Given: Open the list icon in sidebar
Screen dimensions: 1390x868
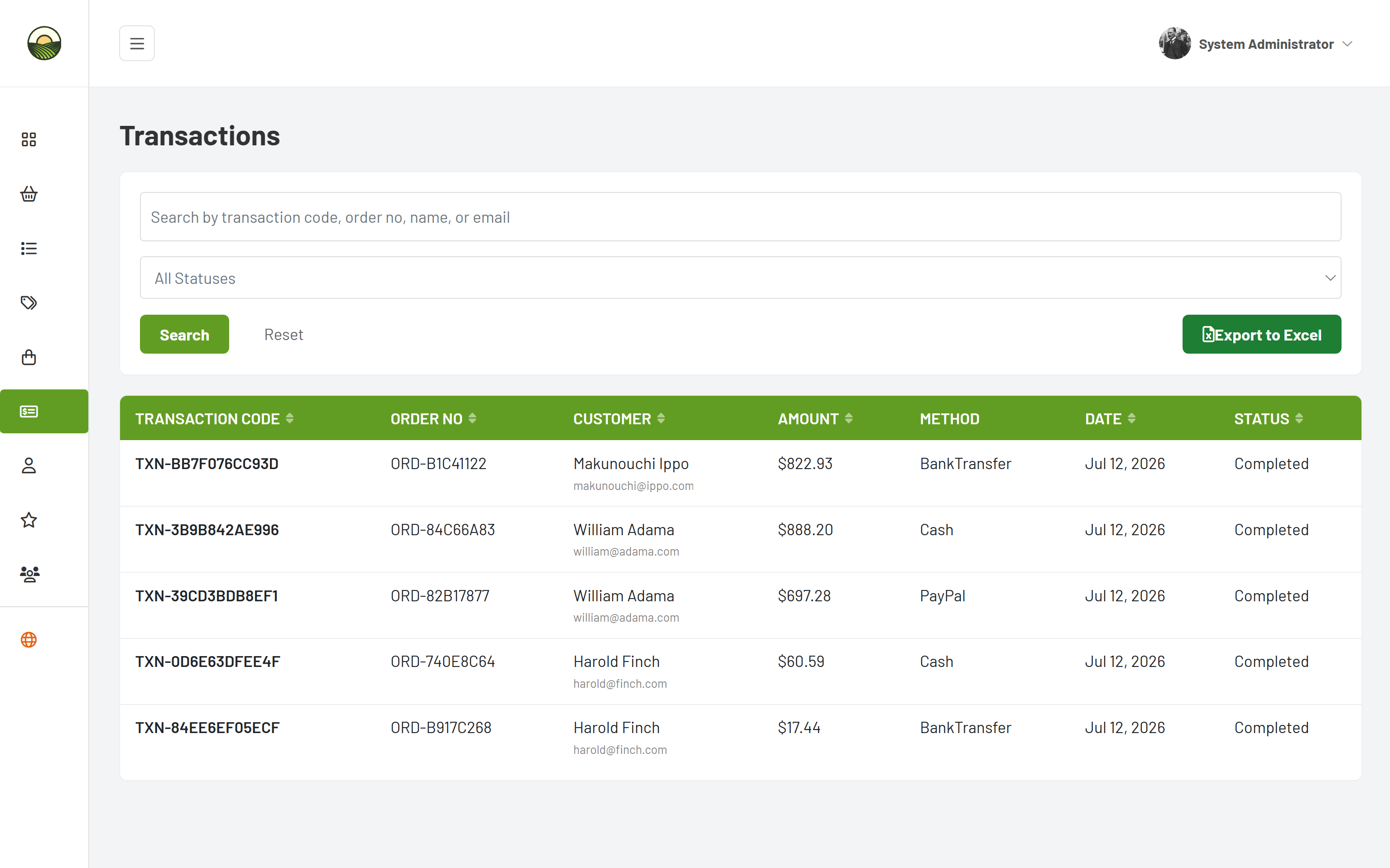Looking at the screenshot, I should (29, 249).
